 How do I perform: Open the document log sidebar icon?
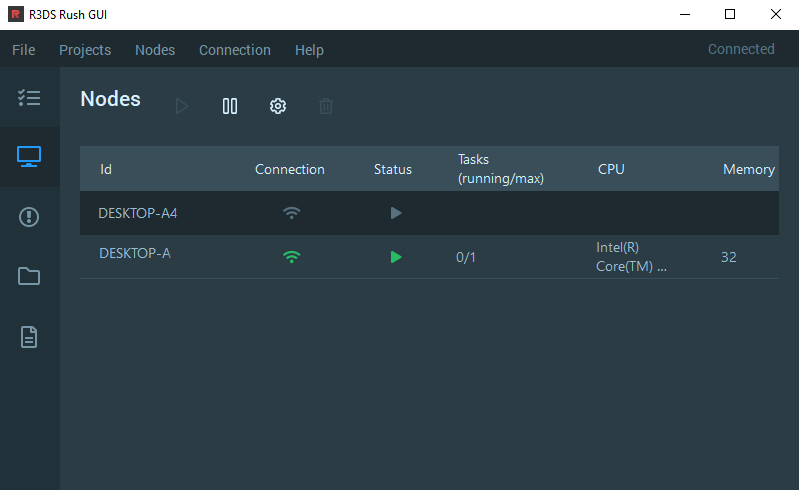(x=29, y=337)
